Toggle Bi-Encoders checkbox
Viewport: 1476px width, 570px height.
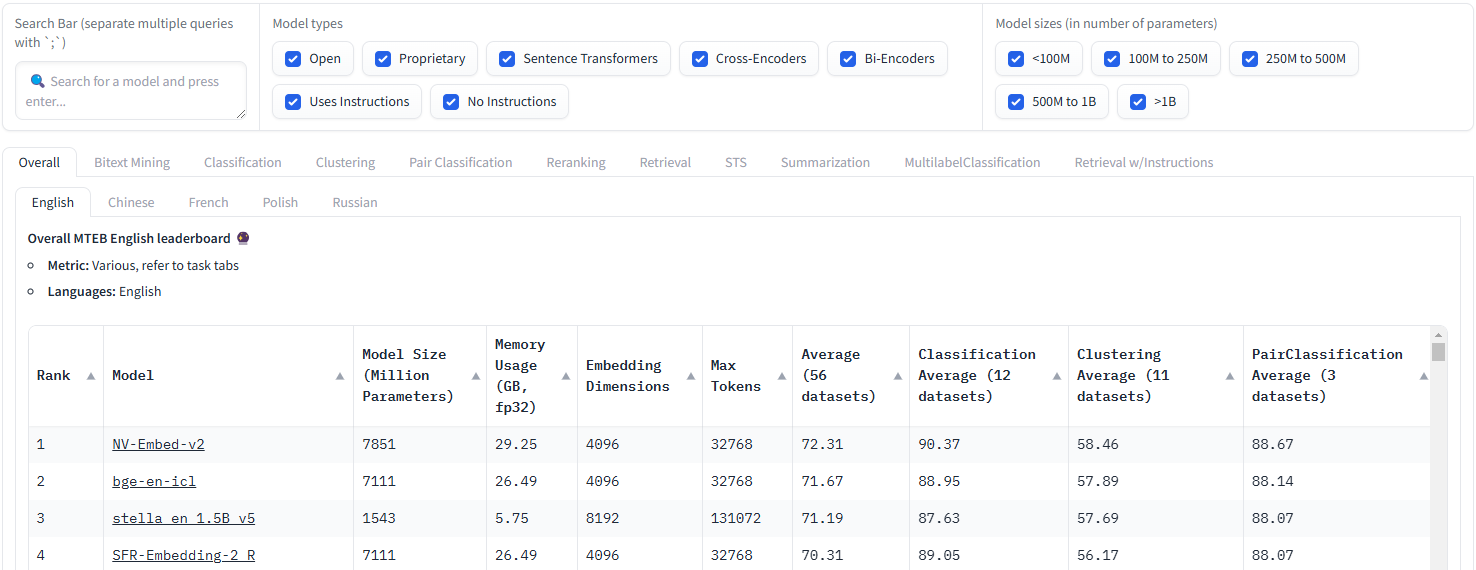[848, 59]
